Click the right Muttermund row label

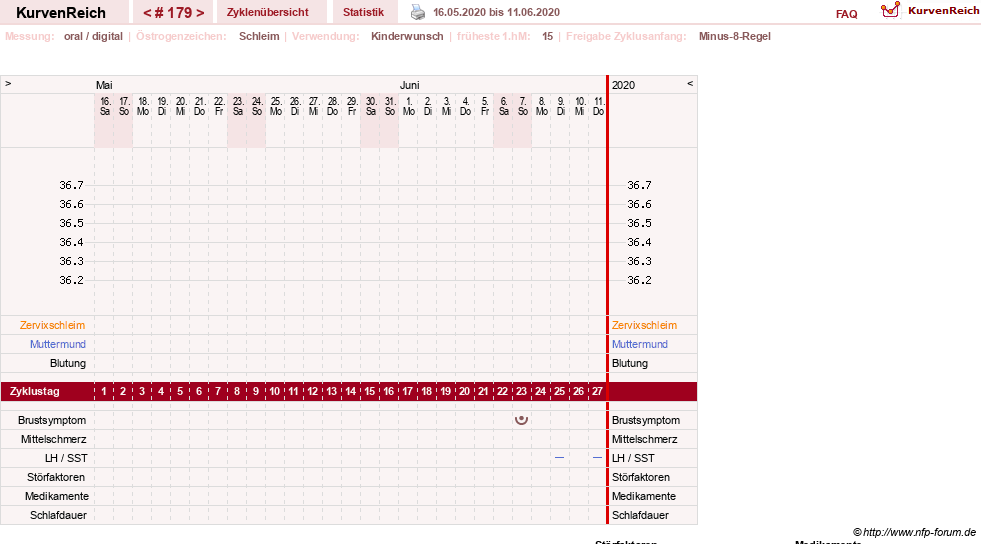639,344
